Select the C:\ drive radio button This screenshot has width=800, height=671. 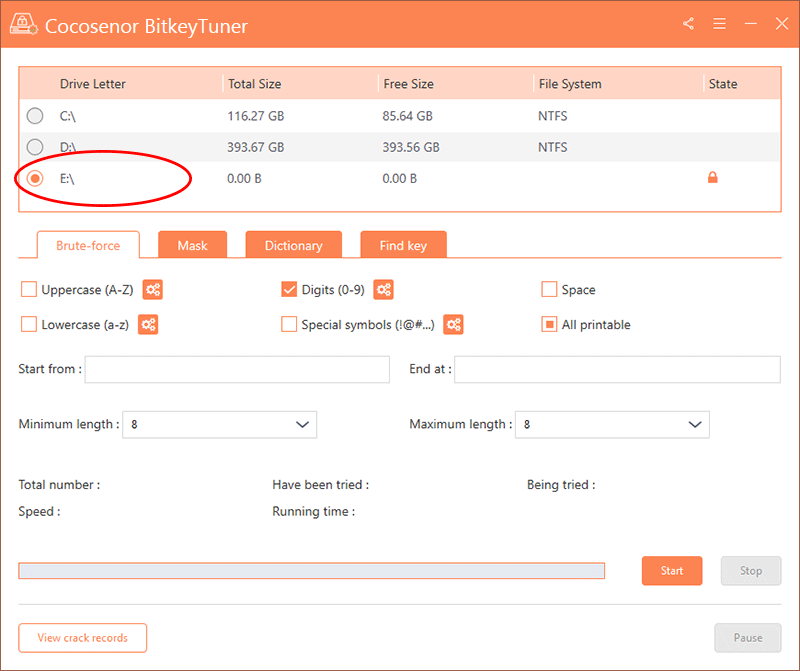(x=35, y=116)
